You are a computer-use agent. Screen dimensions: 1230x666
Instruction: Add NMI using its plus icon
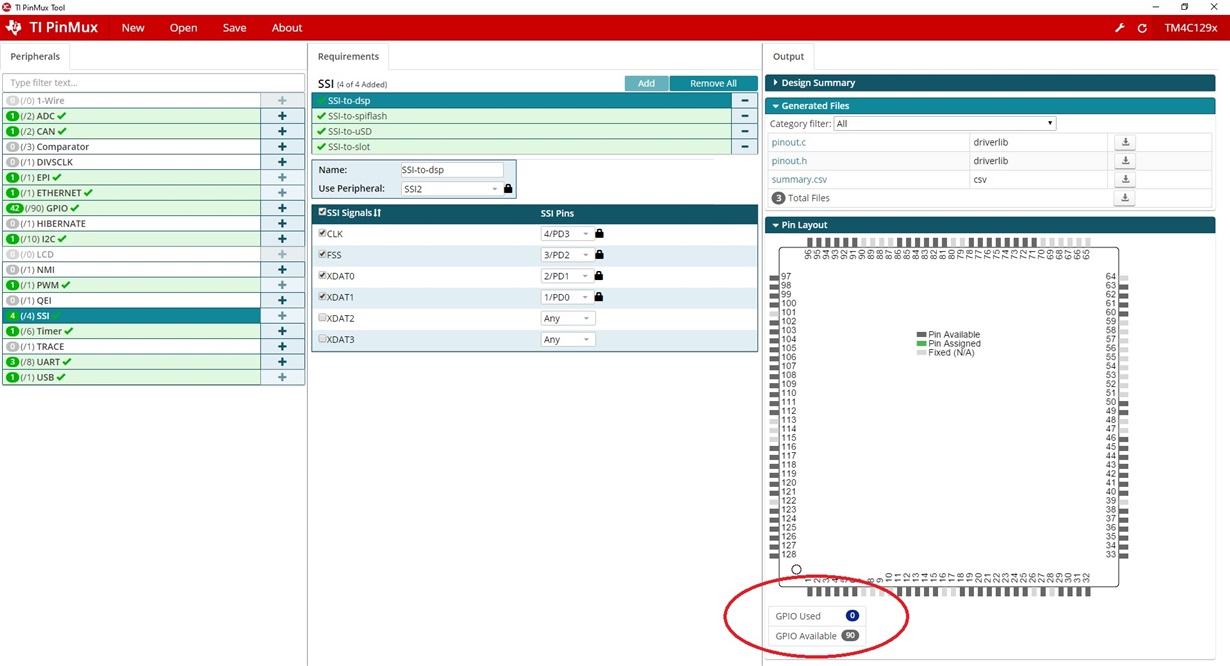(282, 270)
